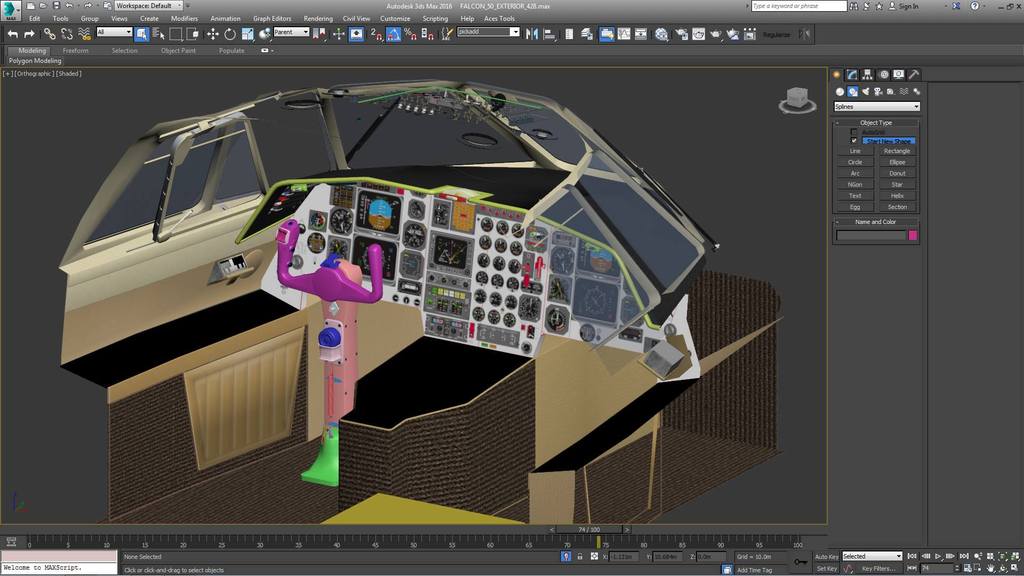Activate the Rotate tool in toolbar
The height and width of the screenshot is (576, 1024).
click(x=230, y=34)
